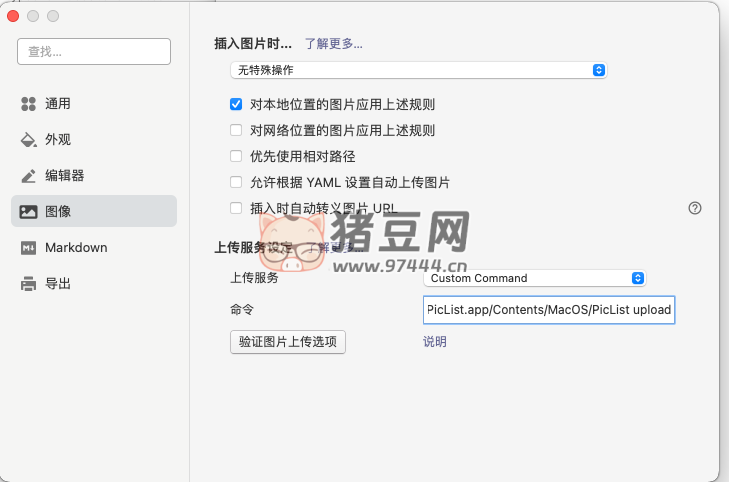Click the 查找 search box
Screen dimensions: 729x482
(94, 51)
